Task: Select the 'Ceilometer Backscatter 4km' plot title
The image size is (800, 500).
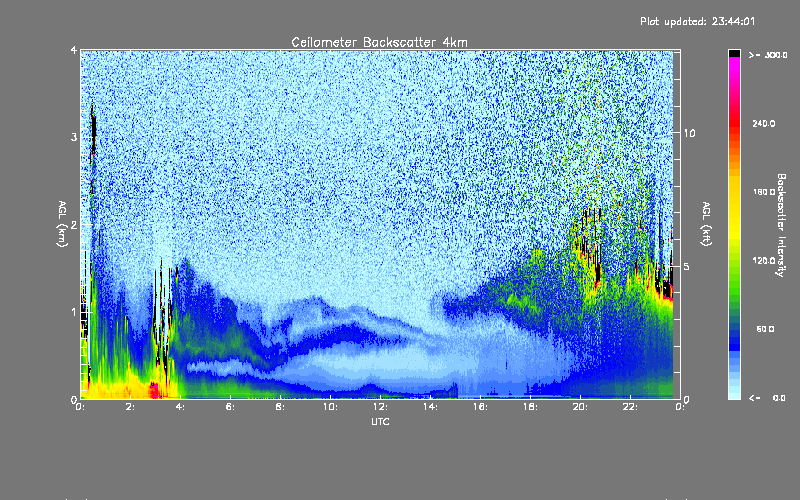Action: (x=379, y=42)
